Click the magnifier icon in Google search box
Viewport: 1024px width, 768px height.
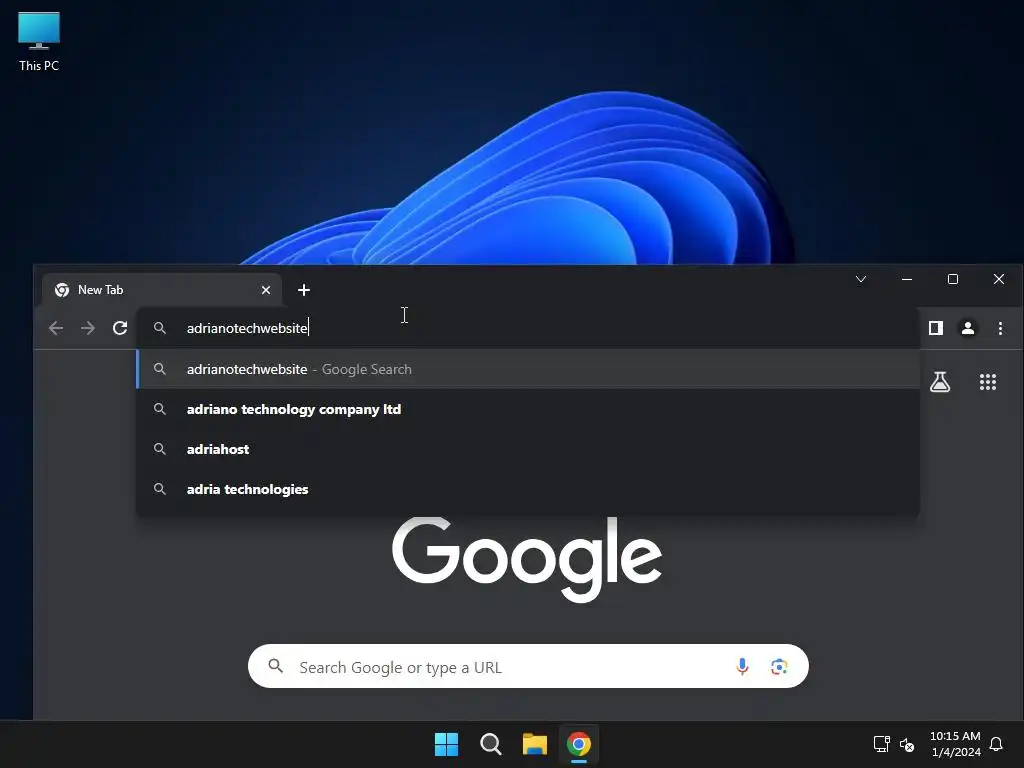click(276, 666)
